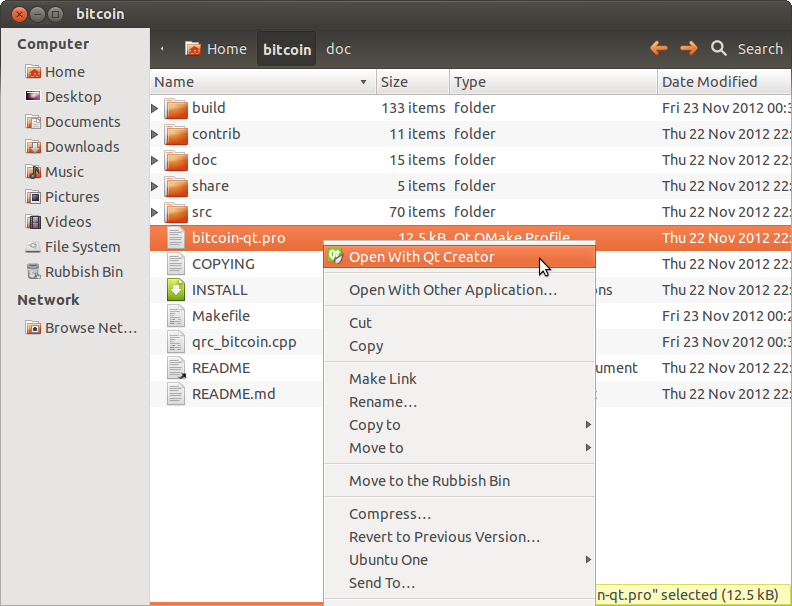Open Videos in the sidebar
Image resolution: width=792 pixels, height=606 pixels.
tap(58, 222)
